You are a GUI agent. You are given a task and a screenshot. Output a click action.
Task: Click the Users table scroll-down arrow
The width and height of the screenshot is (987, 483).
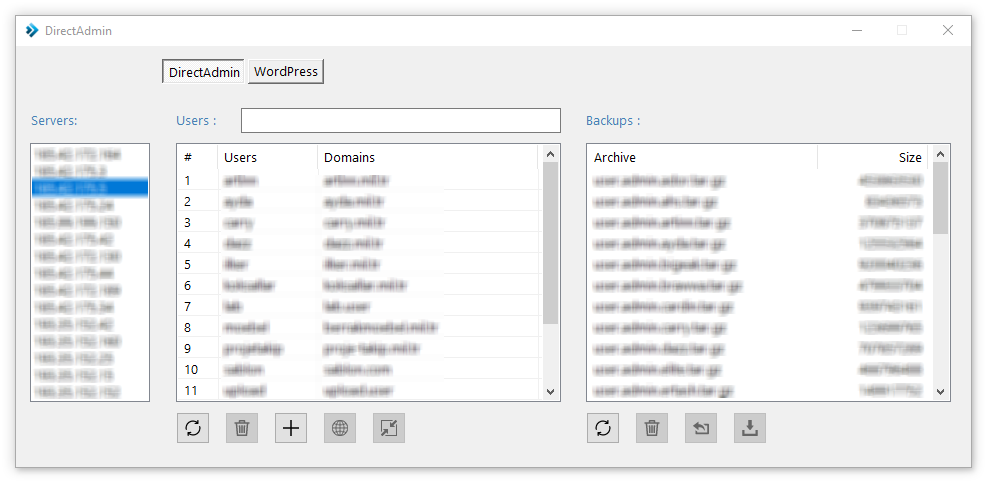[x=550, y=392]
